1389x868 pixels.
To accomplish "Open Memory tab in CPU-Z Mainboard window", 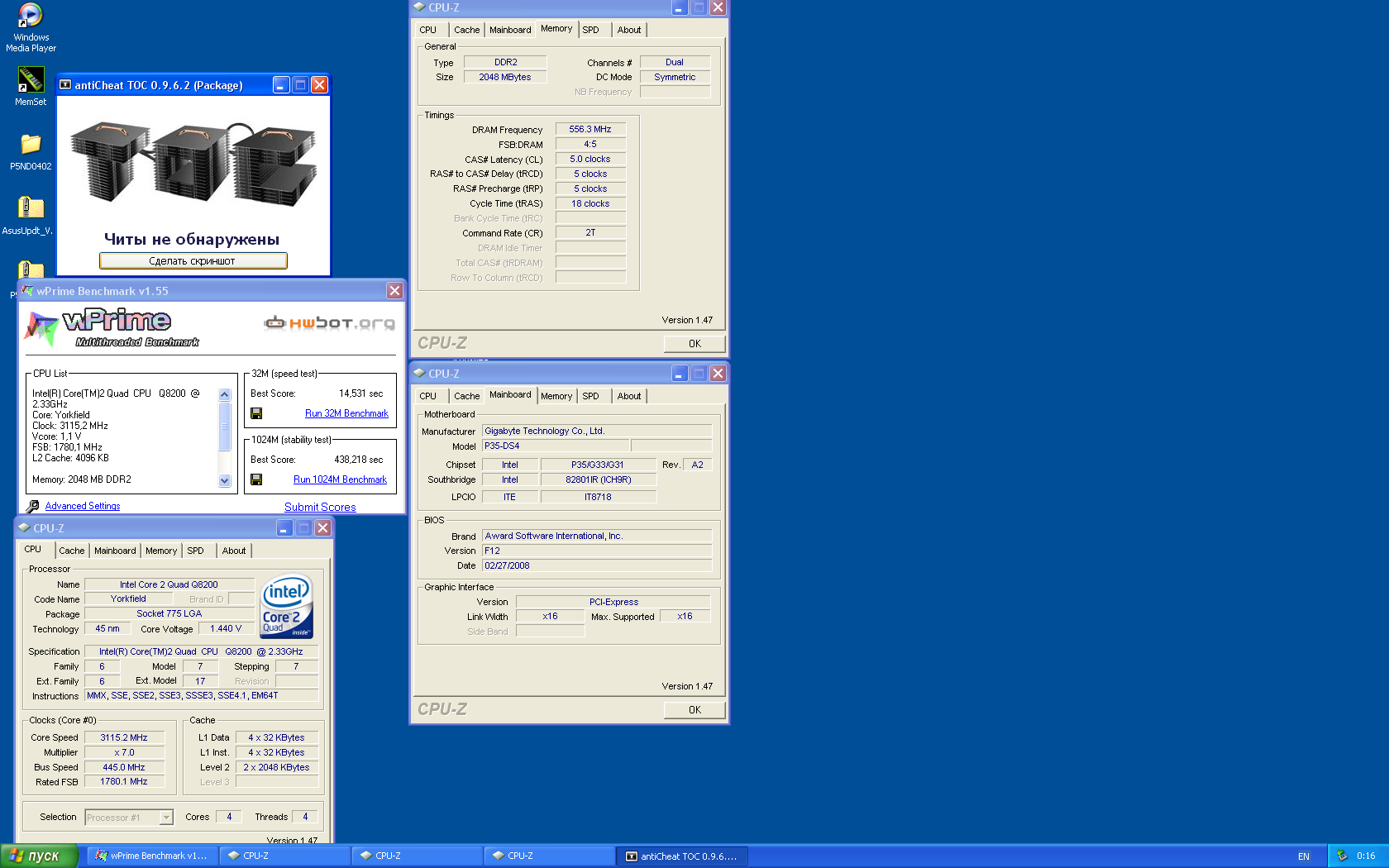I will (556, 396).
